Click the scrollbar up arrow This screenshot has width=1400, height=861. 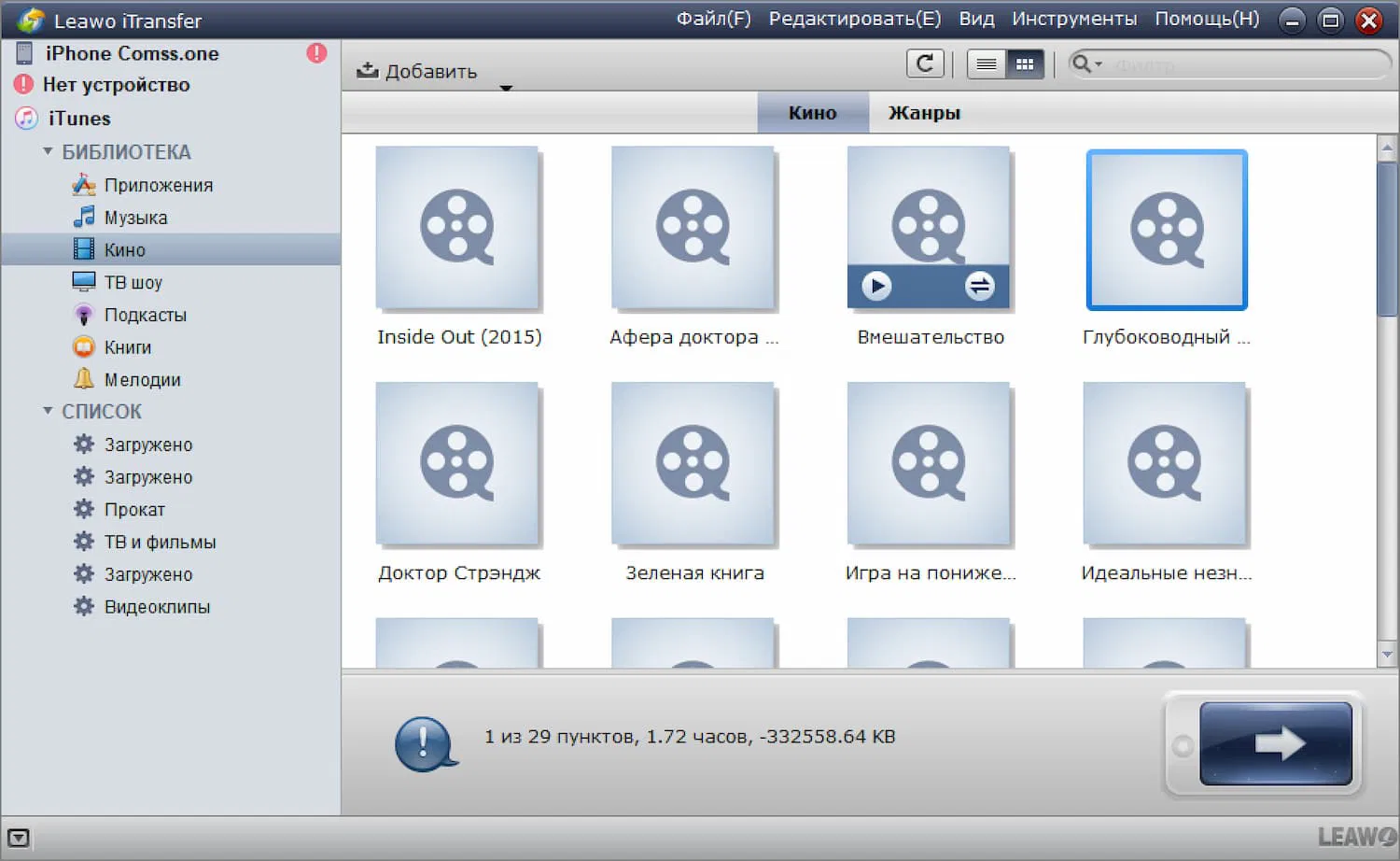point(1387,148)
